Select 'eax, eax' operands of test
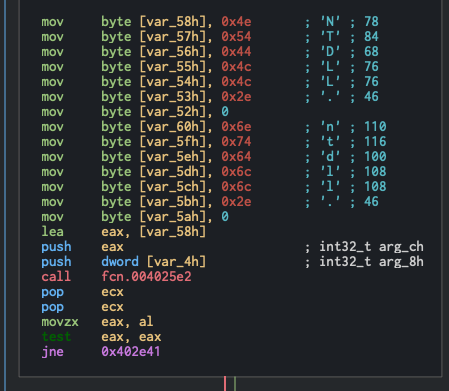 [x=131, y=337]
